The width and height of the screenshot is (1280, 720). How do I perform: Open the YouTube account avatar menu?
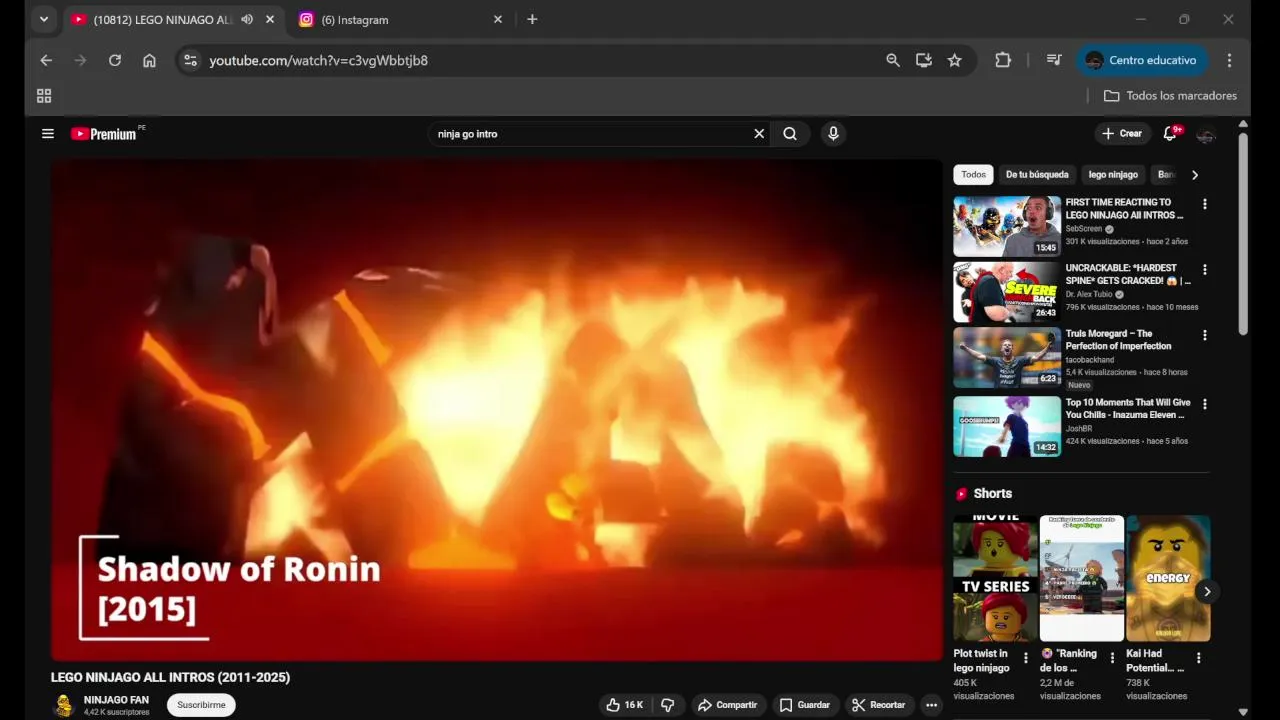click(x=1206, y=135)
